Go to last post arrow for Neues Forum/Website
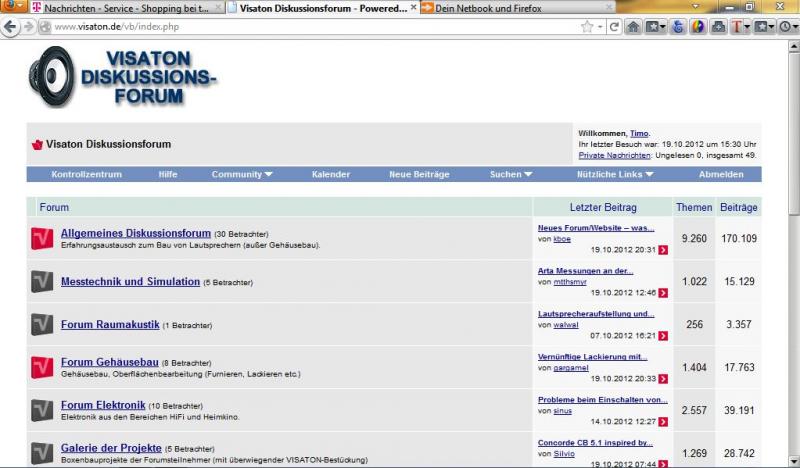 pos(663,250)
